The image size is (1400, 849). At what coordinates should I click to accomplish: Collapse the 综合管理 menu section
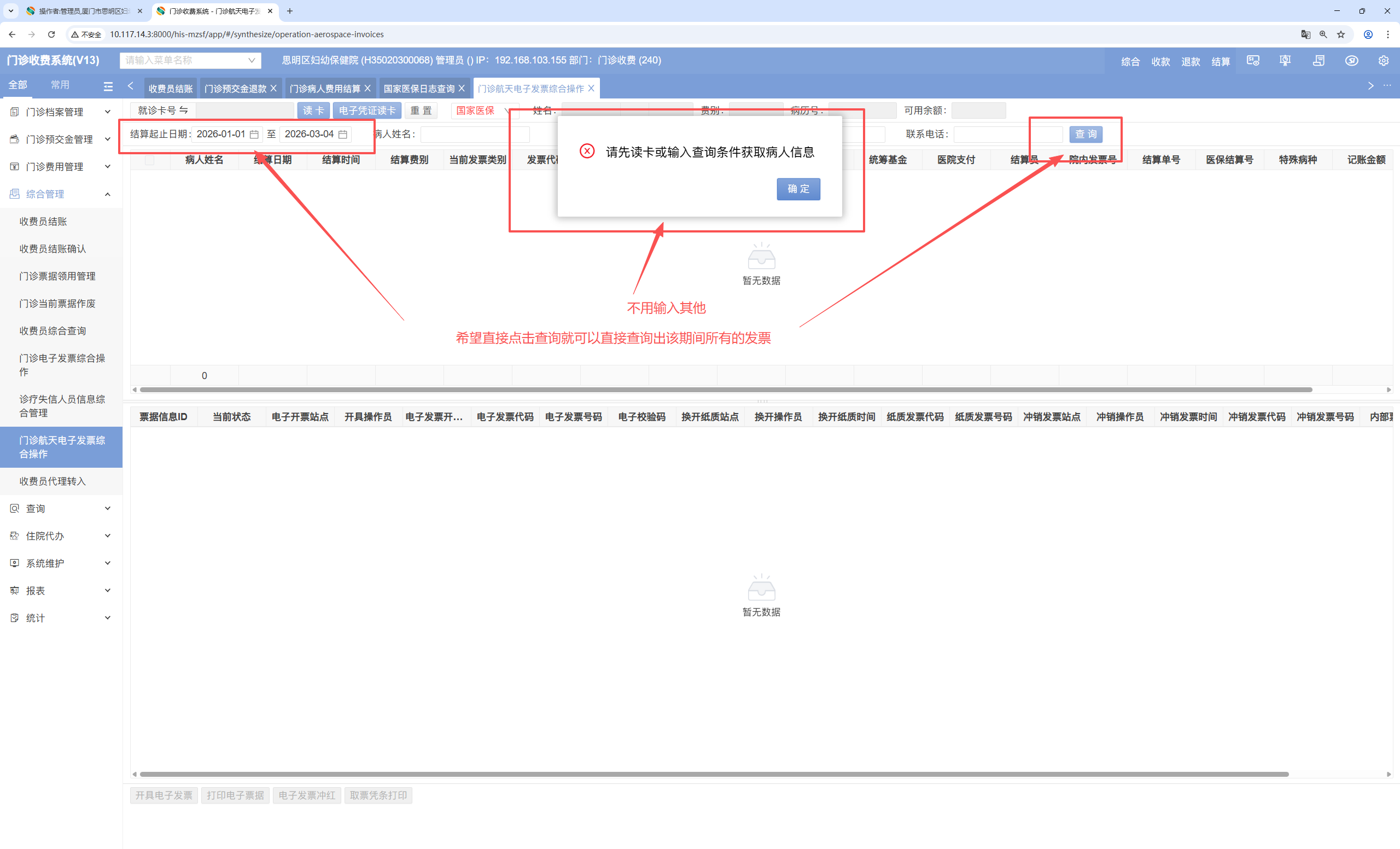coord(60,194)
